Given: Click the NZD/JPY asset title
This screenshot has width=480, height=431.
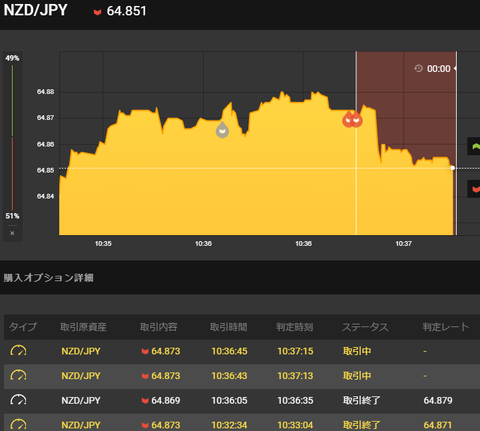Looking at the screenshot, I should tap(35, 10).
